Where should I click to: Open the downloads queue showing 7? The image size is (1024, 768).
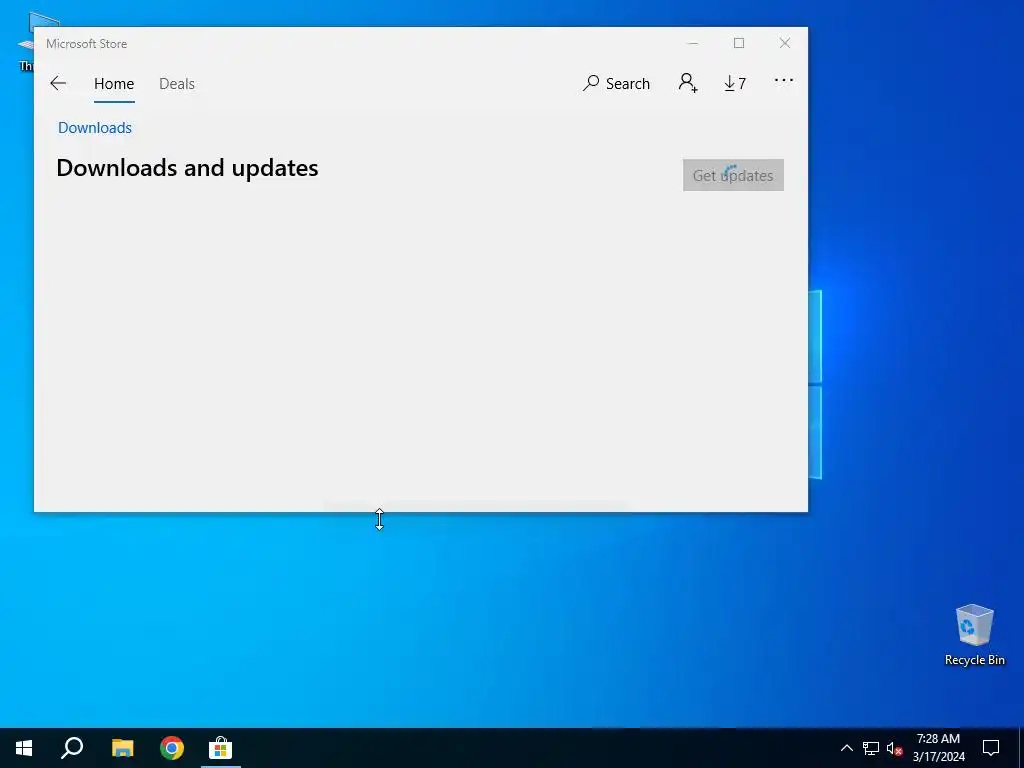pos(735,84)
